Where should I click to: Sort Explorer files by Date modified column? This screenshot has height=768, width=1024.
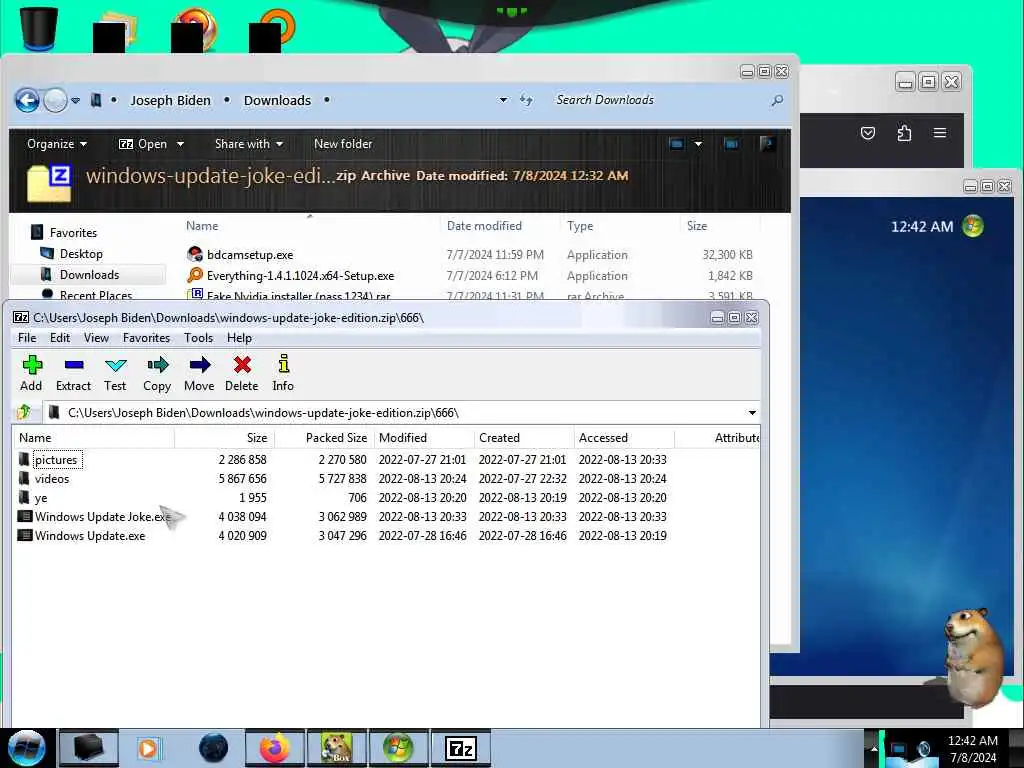pyautogui.click(x=500, y=226)
